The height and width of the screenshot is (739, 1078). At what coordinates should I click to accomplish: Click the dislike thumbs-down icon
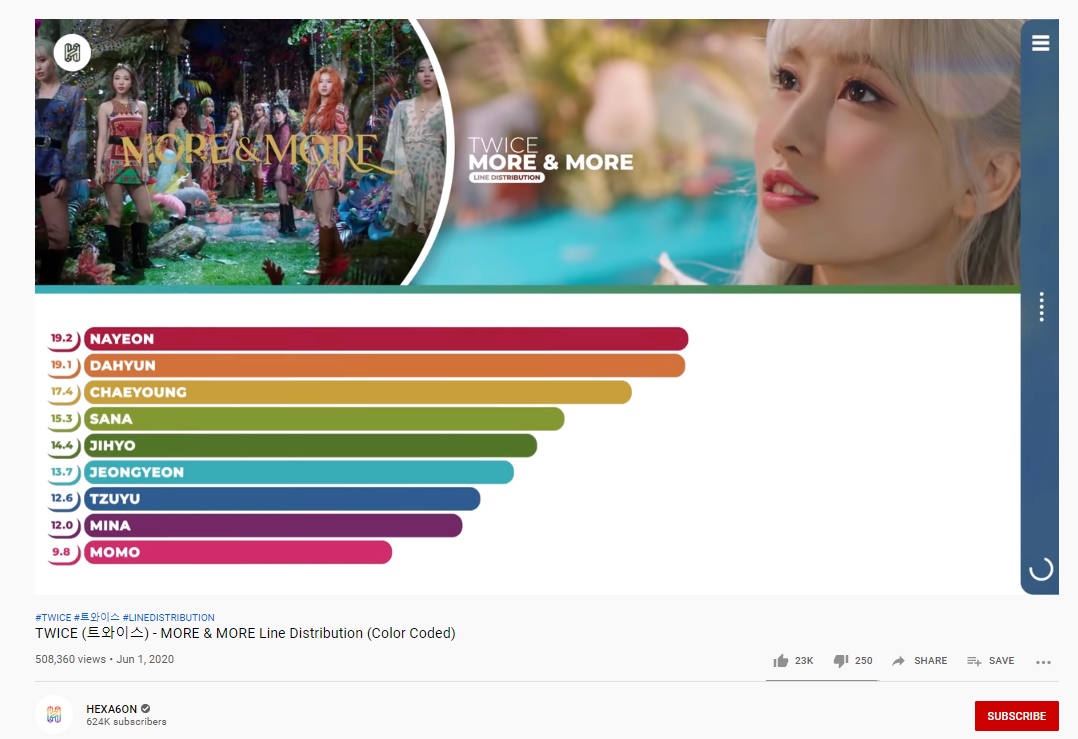click(841, 661)
